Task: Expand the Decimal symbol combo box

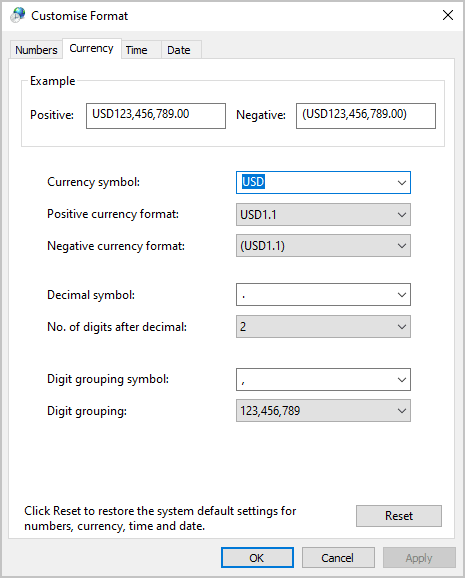Action: point(402,295)
